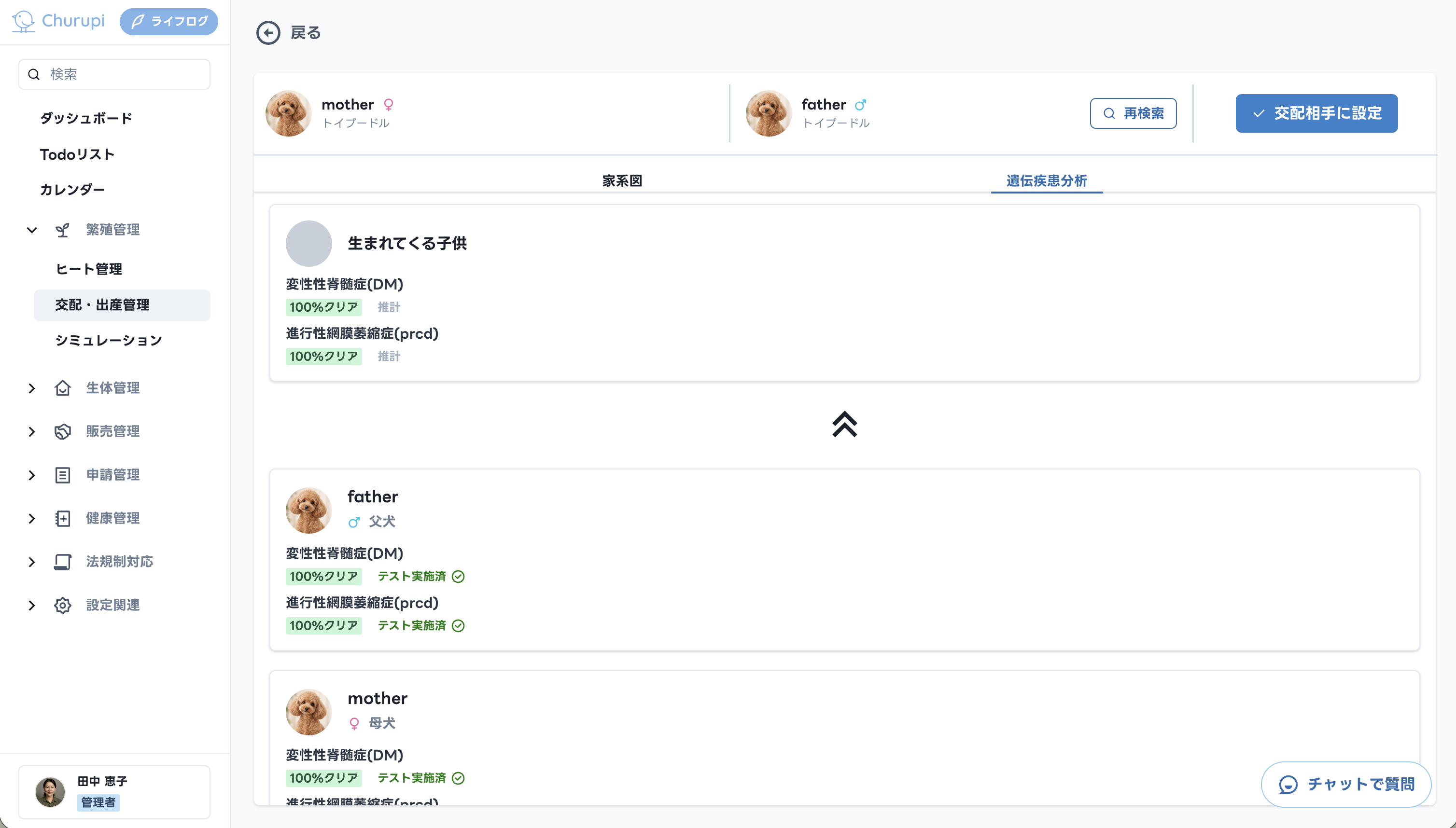Click check icon by father's DM テスト実施済
The height and width of the screenshot is (828, 1456).
458,577
